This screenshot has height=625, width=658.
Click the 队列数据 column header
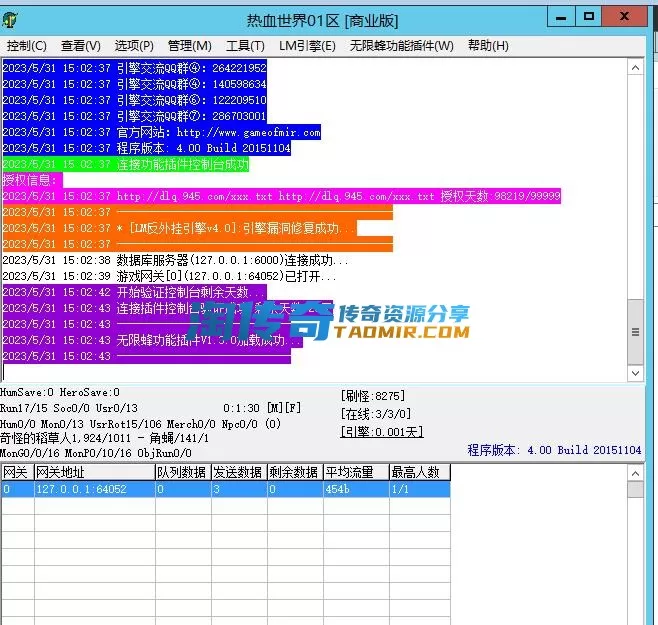point(183,472)
